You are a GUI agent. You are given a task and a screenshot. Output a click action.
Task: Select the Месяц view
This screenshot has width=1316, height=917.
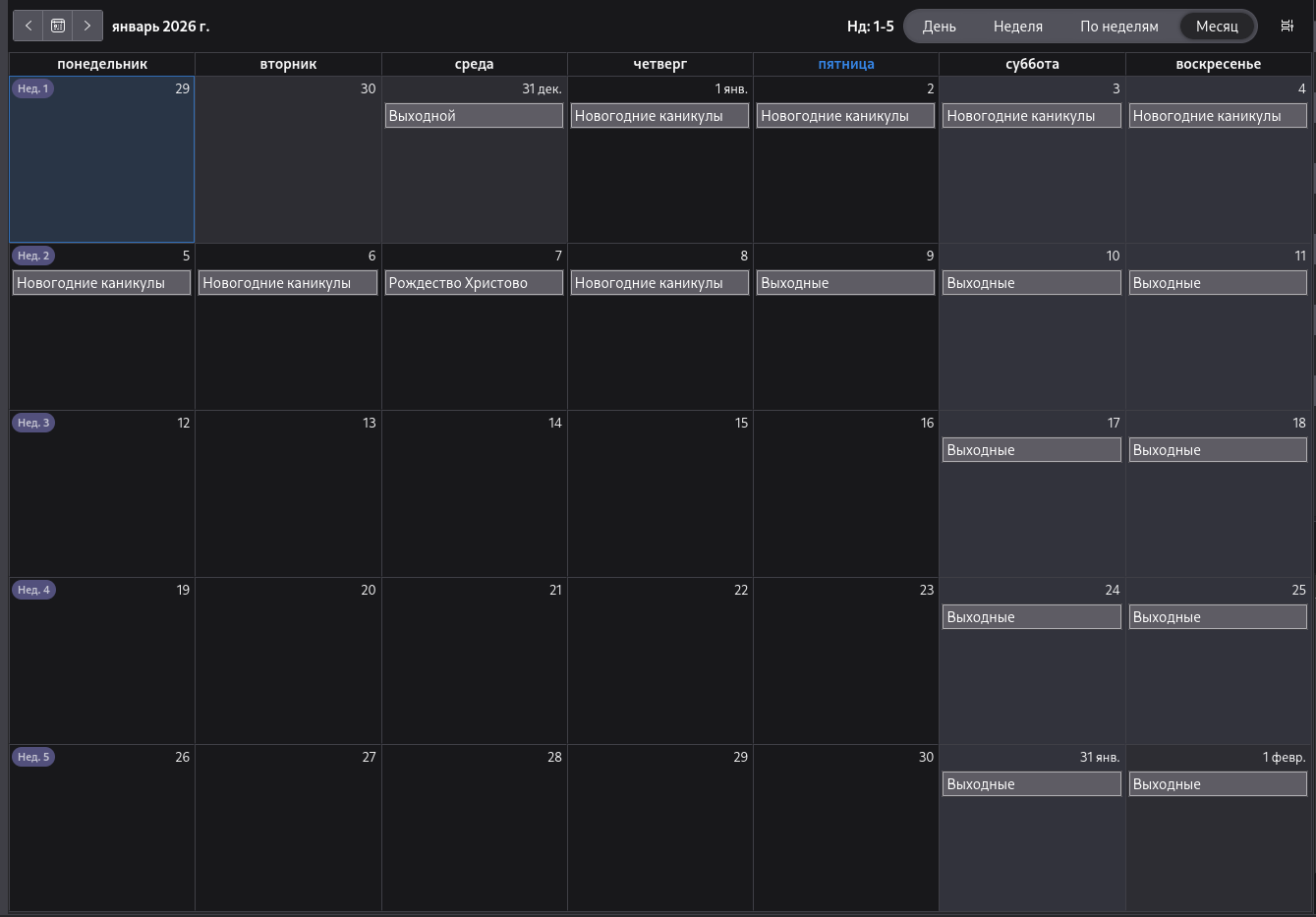point(1217,27)
